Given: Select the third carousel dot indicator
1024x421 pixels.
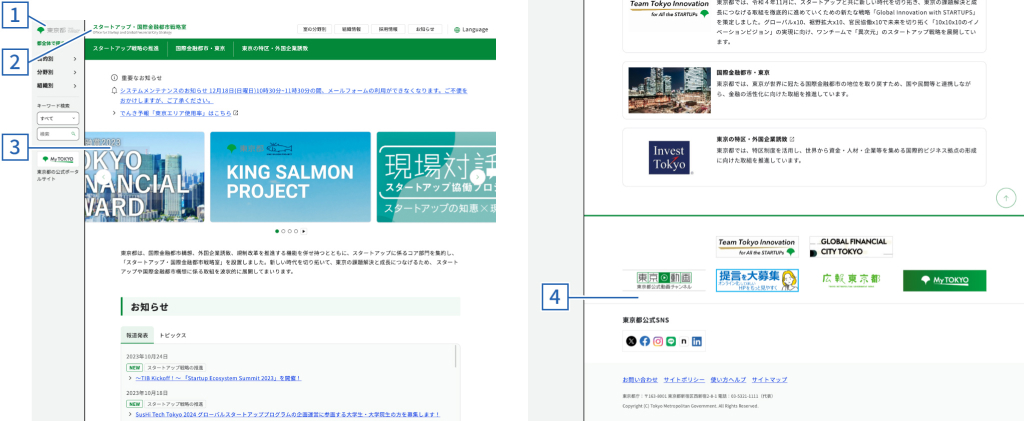Looking at the screenshot, I should (290, 231).
